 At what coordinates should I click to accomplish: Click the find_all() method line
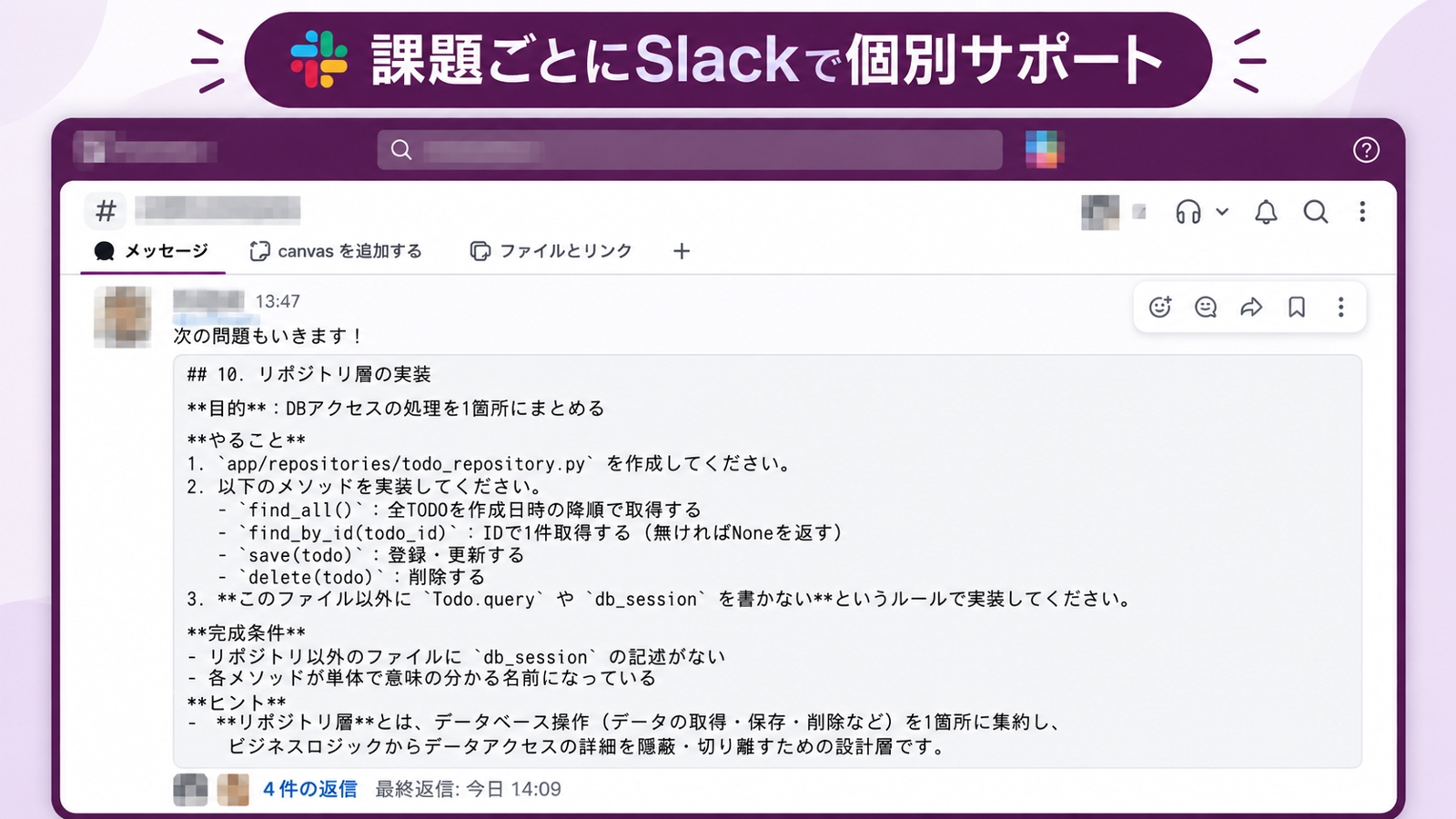460,510
